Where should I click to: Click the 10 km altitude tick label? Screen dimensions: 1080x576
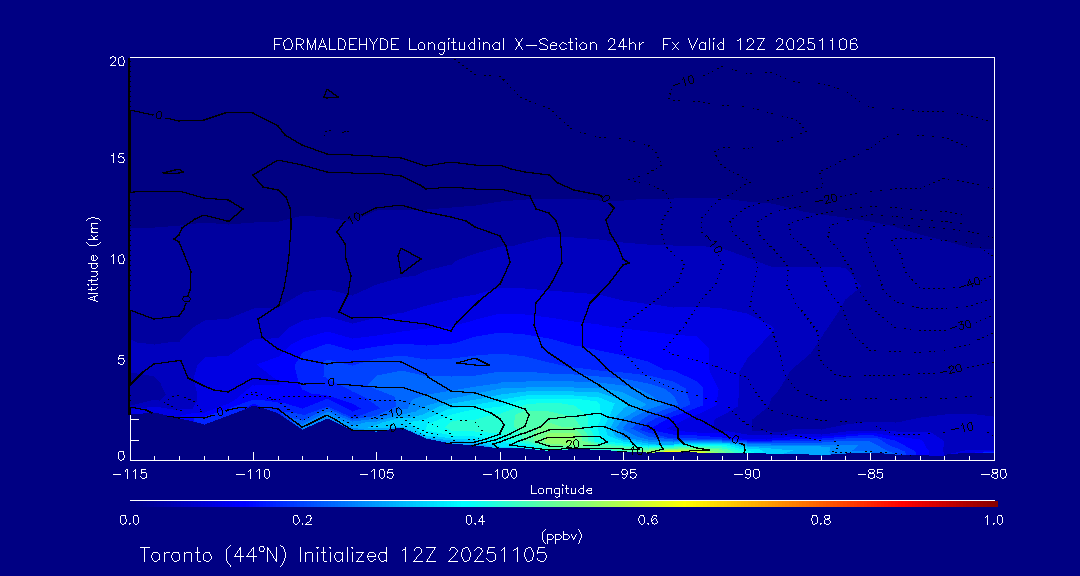point(116,259)
